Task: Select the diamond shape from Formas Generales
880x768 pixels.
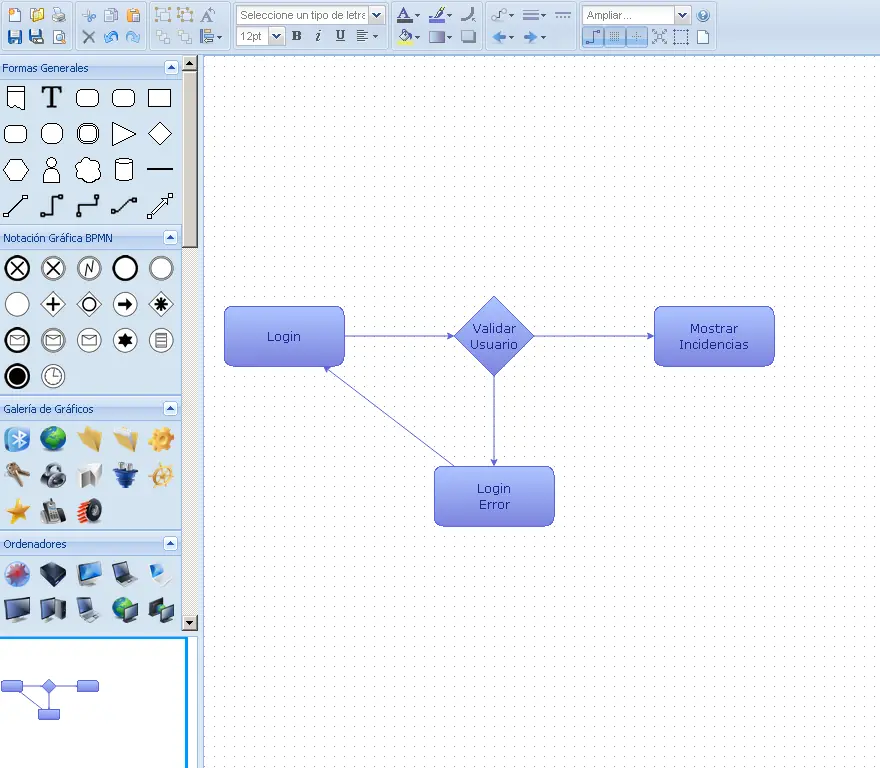Action: click(x=159, y=133)
